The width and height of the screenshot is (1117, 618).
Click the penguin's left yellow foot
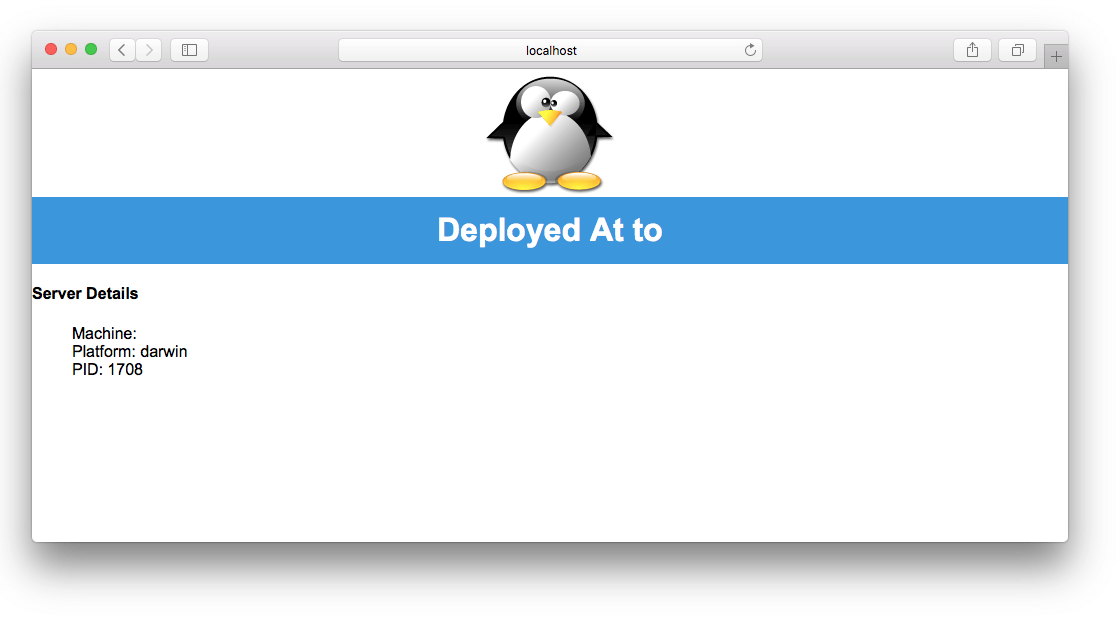[523, 181]
